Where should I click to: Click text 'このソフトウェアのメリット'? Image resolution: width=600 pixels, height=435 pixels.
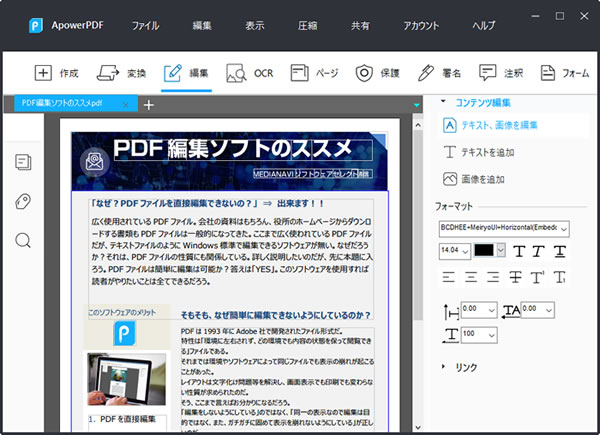click(x=122, y=313)
